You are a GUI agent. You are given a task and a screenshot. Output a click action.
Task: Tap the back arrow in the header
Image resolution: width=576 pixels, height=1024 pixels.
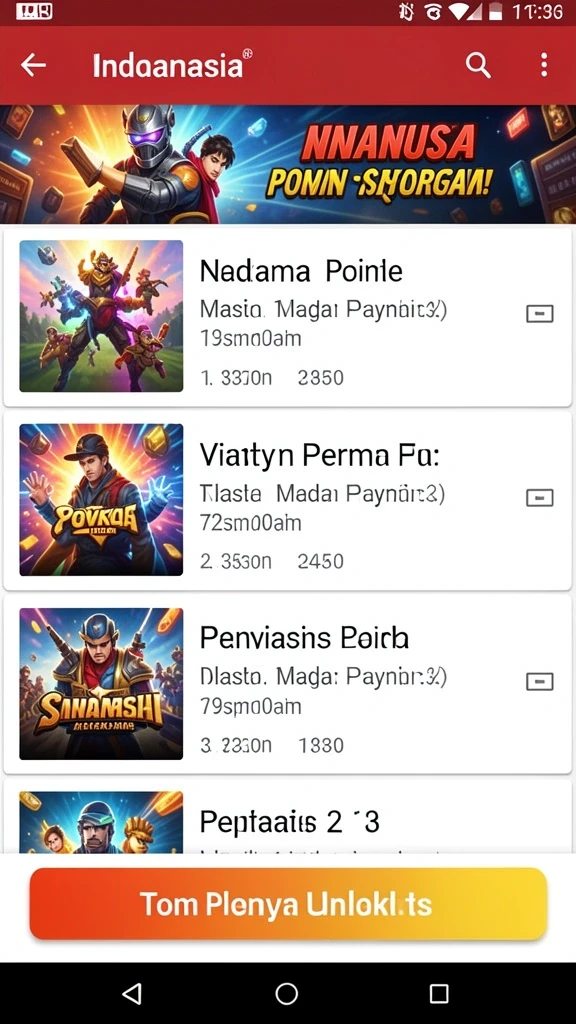coord(33,65)
